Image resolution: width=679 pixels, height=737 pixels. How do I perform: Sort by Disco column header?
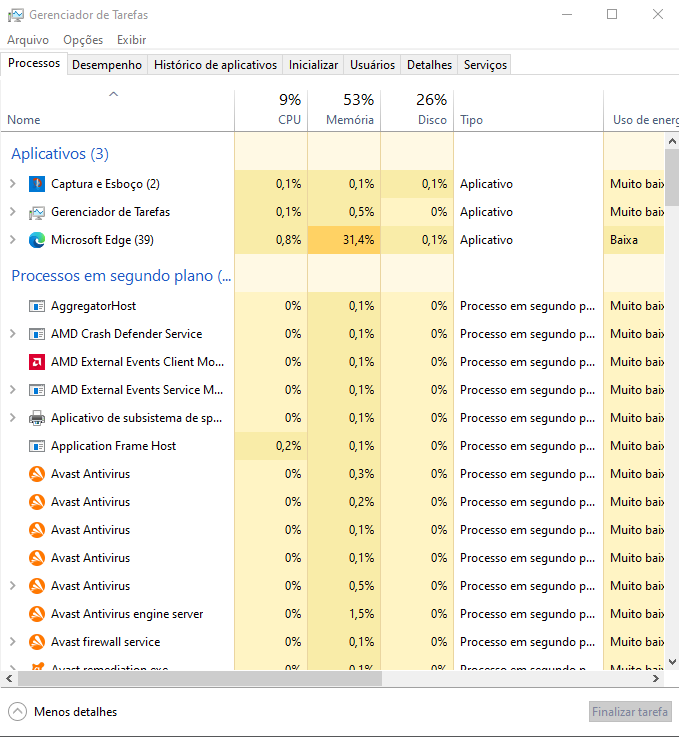417,110
